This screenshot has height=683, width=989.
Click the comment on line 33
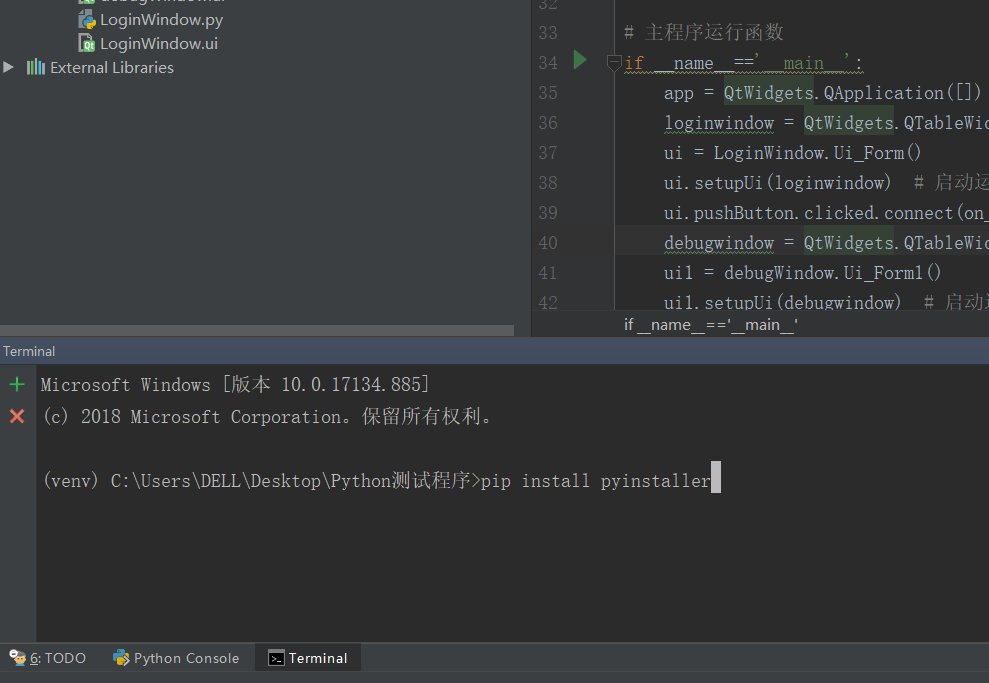[703, 32]
